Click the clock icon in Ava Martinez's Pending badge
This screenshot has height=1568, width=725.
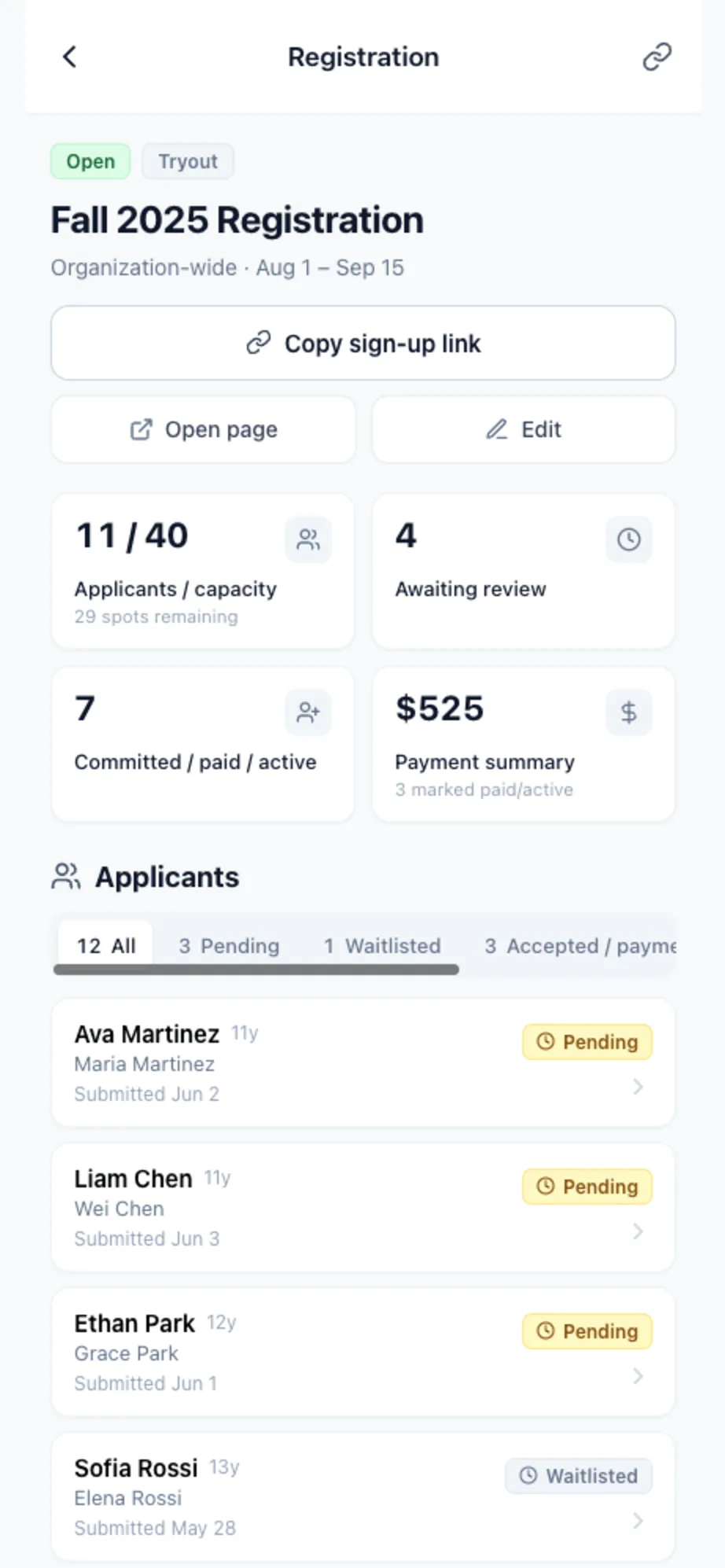click(x=546, y=1042)
